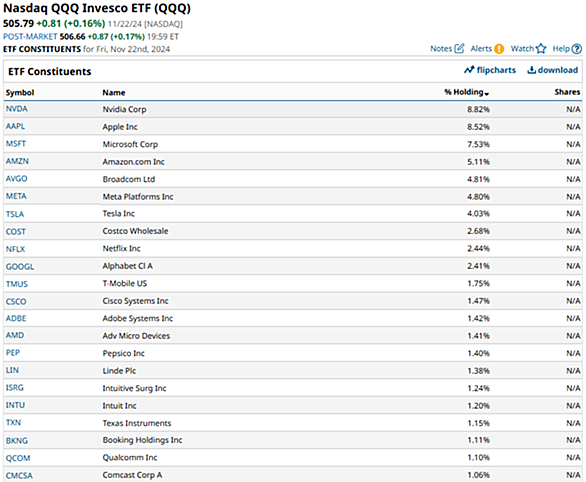Screen dimensions: 586x482
Task: Click the orange Alerts exclamation icon
Action: click(499, 49)
